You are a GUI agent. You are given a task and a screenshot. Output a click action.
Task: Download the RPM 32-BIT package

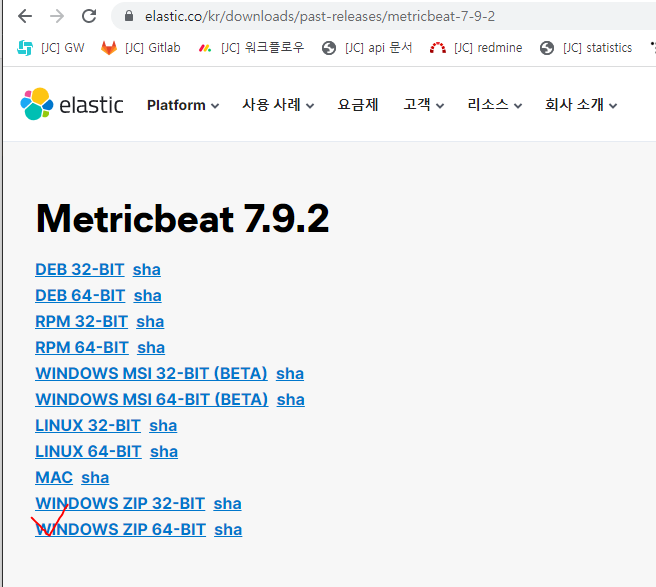pyautogui.click(x=81, y=321)
